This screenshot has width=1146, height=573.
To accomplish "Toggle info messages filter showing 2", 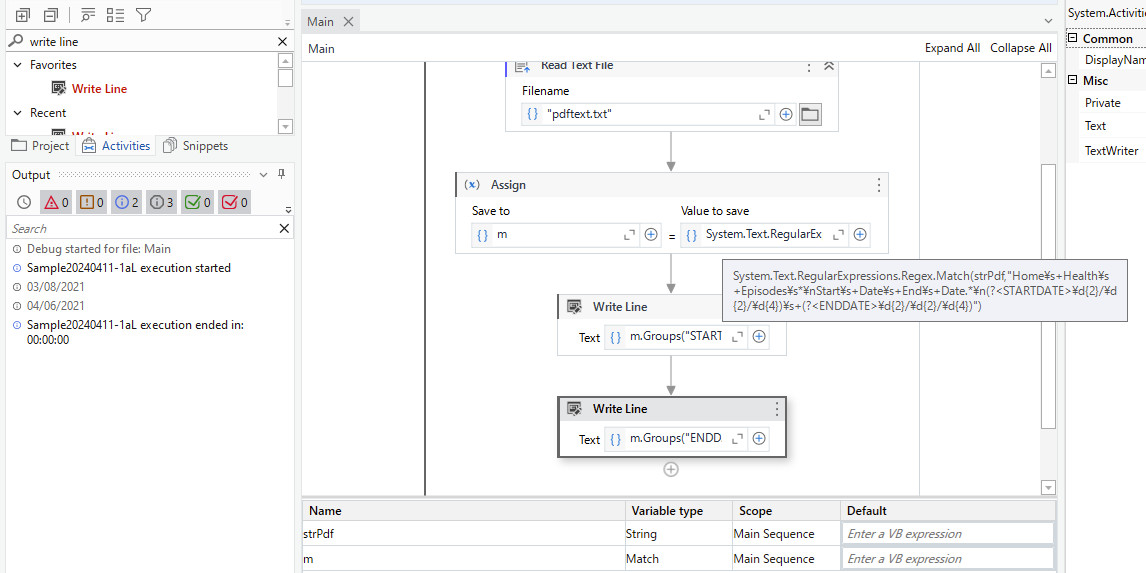I will 126,202.
